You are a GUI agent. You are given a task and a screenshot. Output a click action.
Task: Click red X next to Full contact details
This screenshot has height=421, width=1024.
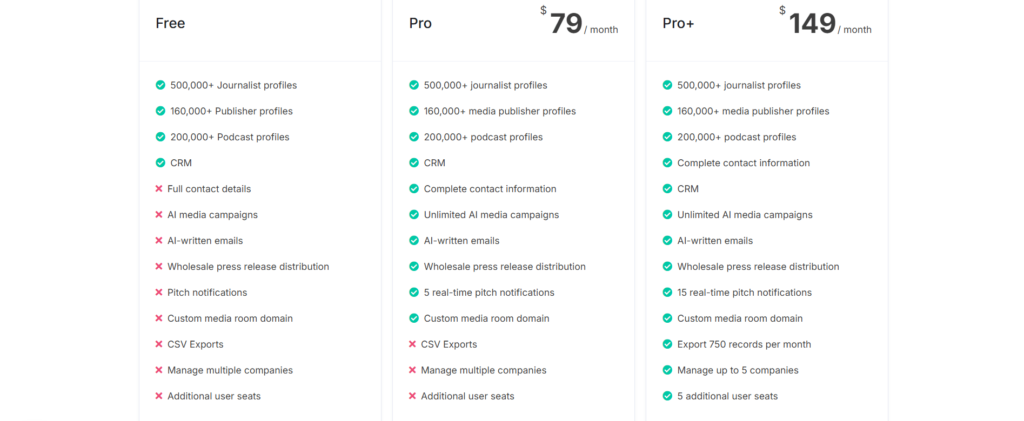click(x=159, y=189)
